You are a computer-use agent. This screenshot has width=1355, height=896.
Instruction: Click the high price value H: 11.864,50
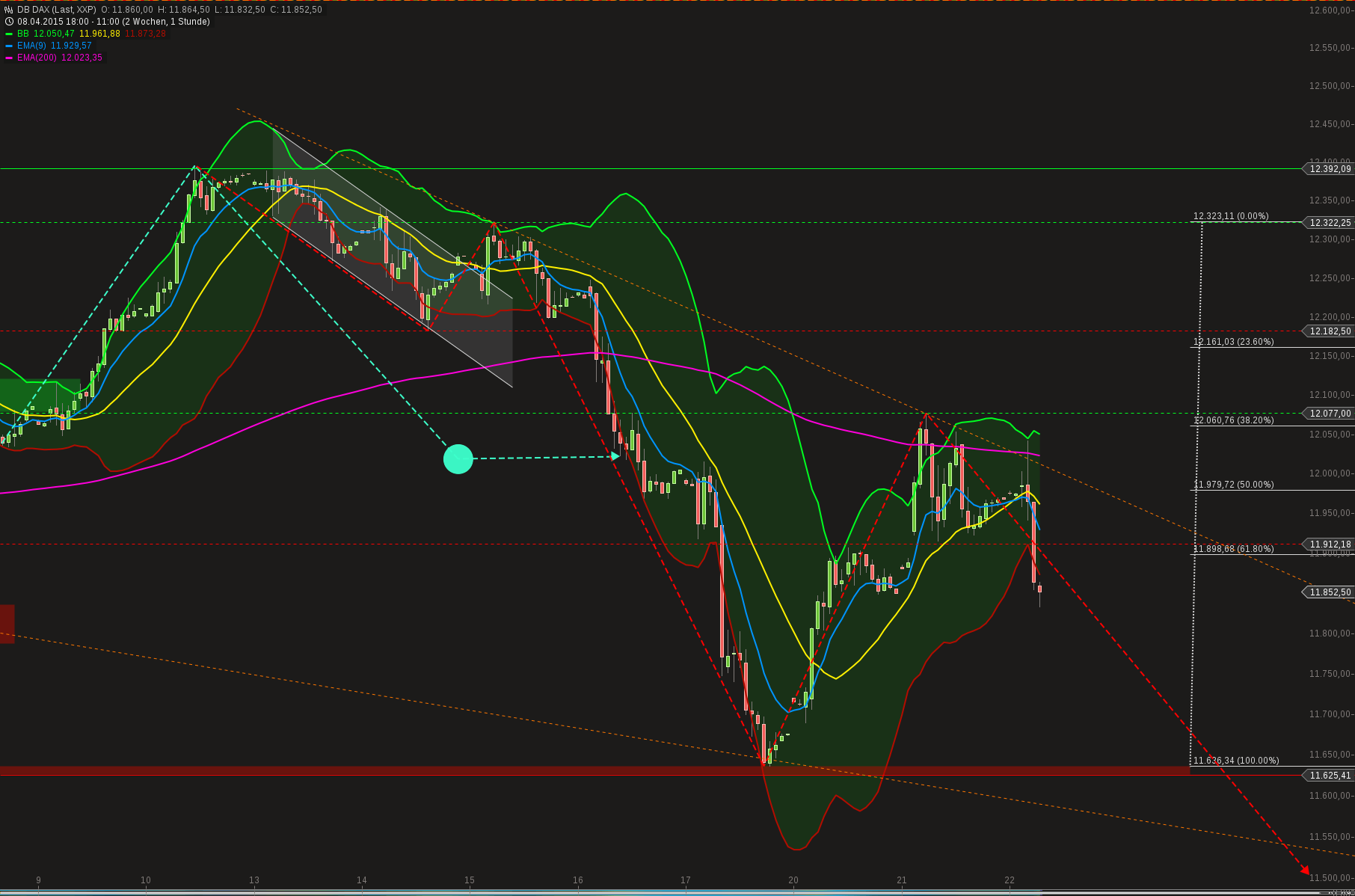coord(184,10)
